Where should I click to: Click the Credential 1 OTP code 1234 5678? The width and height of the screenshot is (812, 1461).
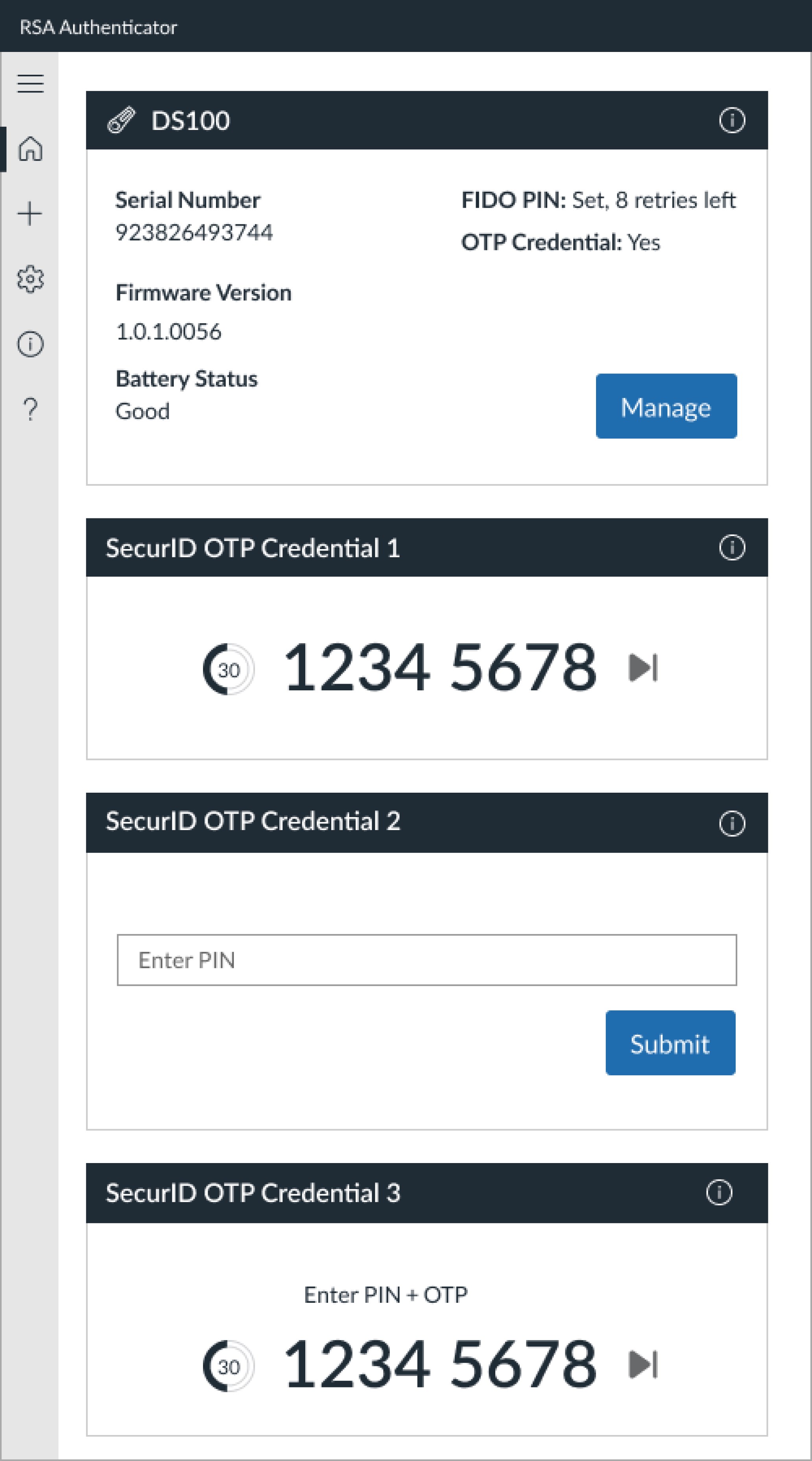(x=440, y=668)
